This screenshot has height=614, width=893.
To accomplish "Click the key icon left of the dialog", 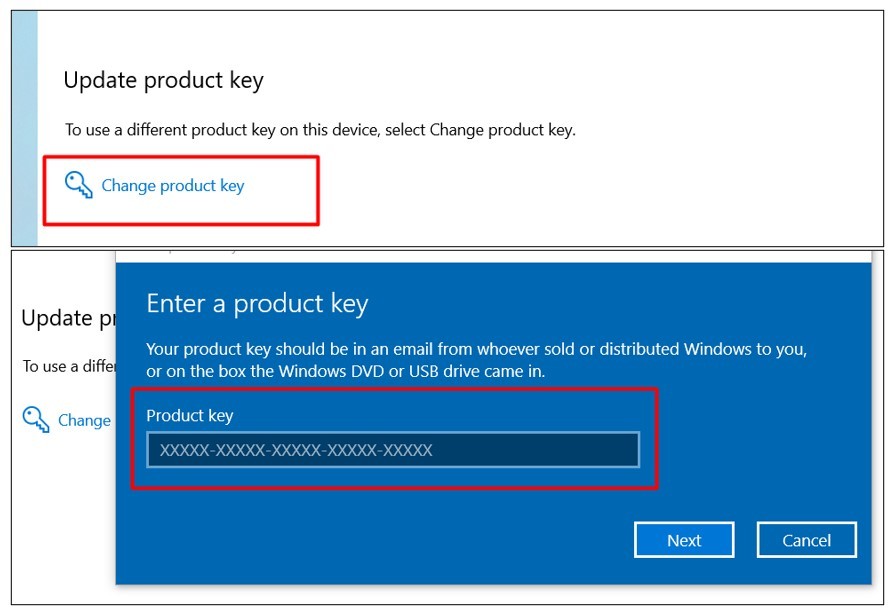I will point(36,419).
